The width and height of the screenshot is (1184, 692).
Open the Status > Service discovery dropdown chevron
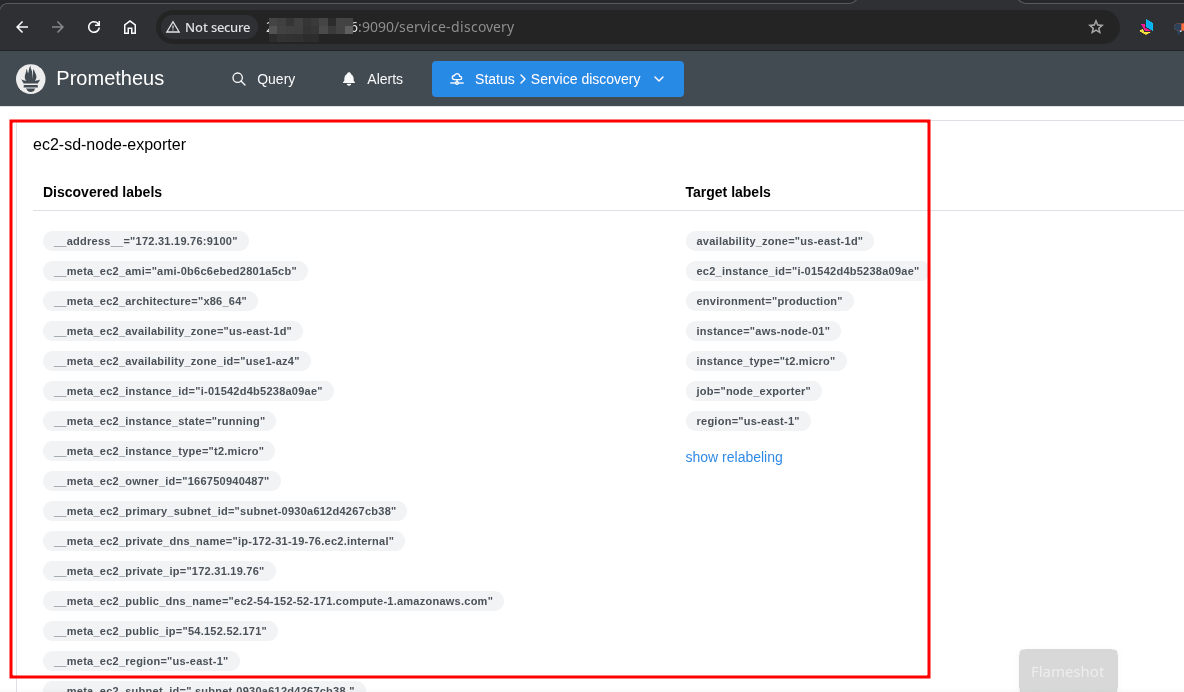[x=658, y=78]
